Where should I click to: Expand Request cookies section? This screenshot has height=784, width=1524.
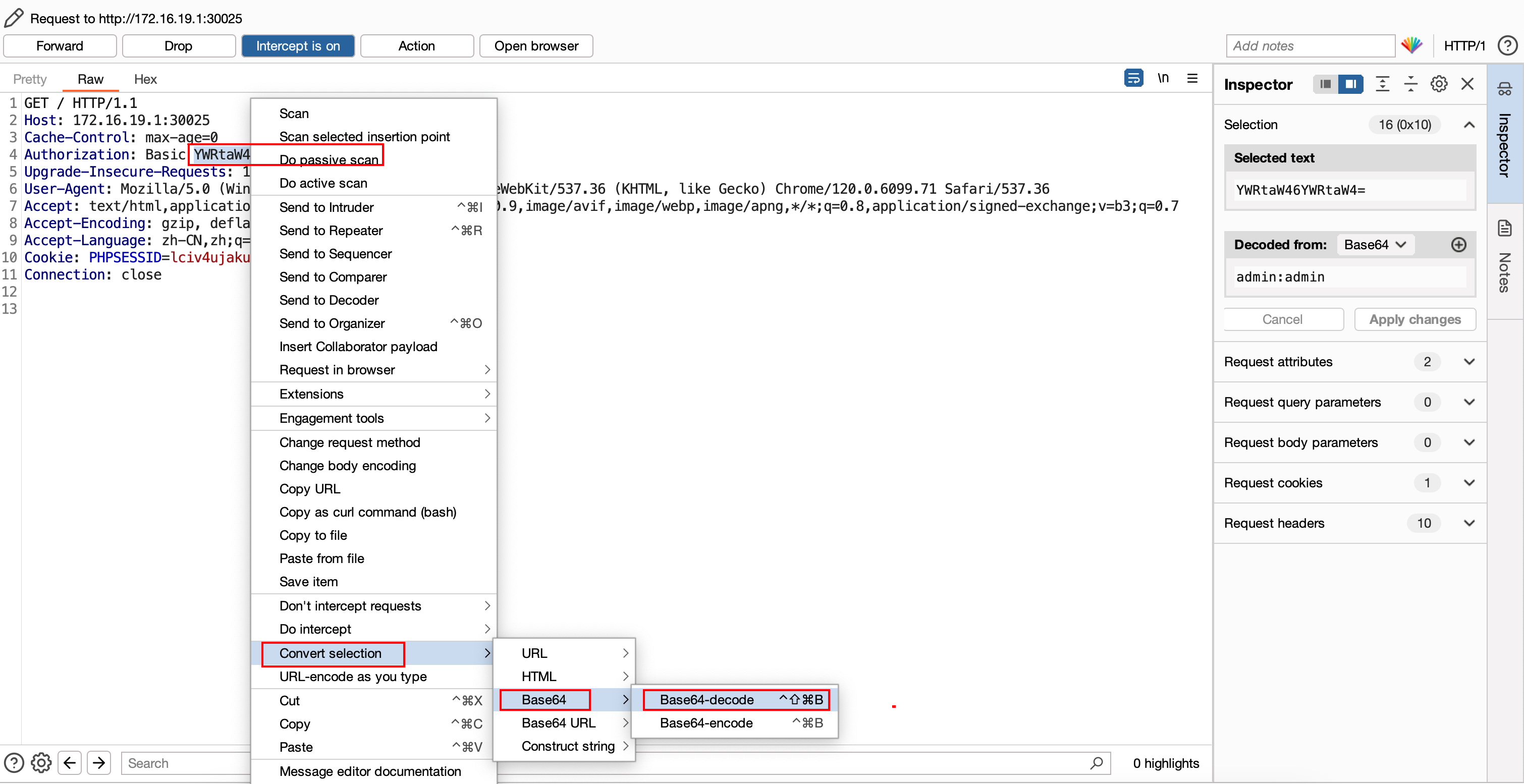pyautogui.click(x=1350, y=482)
